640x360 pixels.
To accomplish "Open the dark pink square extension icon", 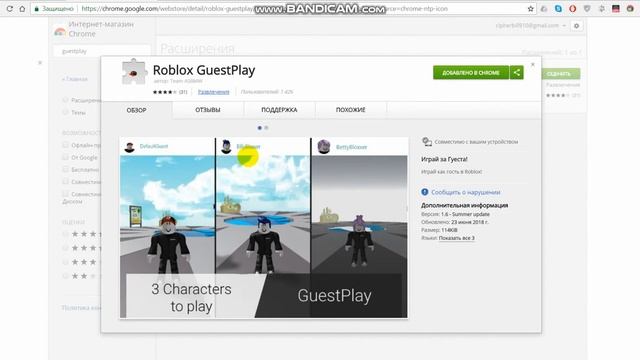I will tap(616, 9).
